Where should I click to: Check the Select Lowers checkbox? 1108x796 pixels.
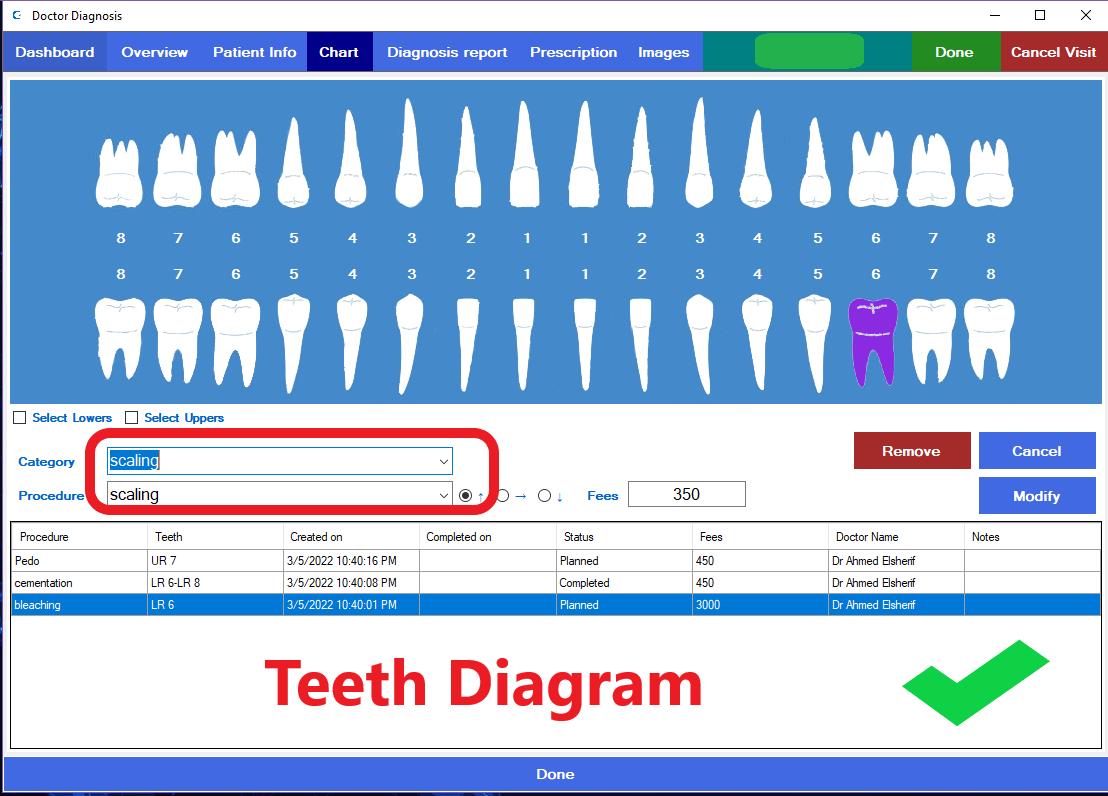point(20,418)
